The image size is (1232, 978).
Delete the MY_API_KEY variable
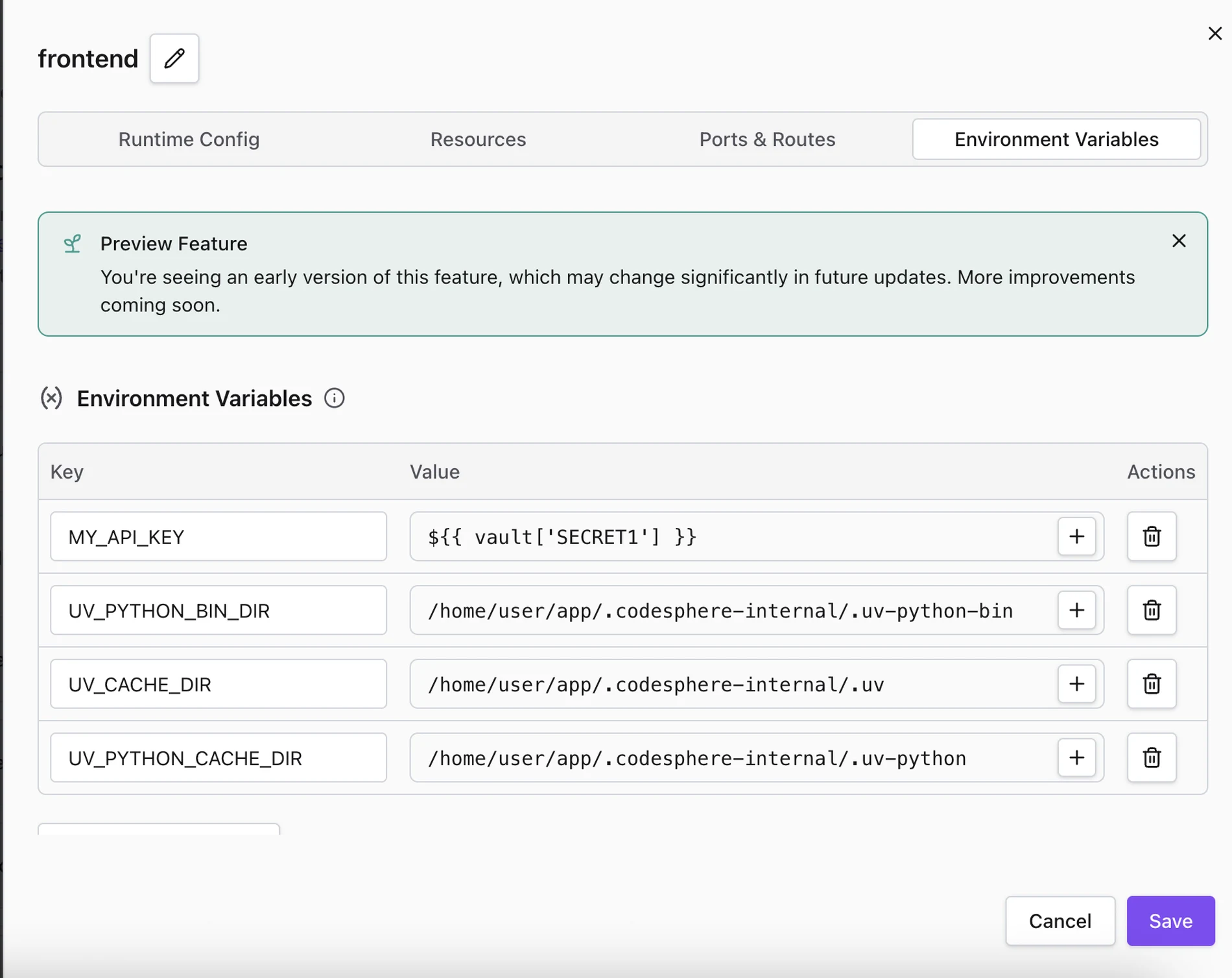(1152, 536)
